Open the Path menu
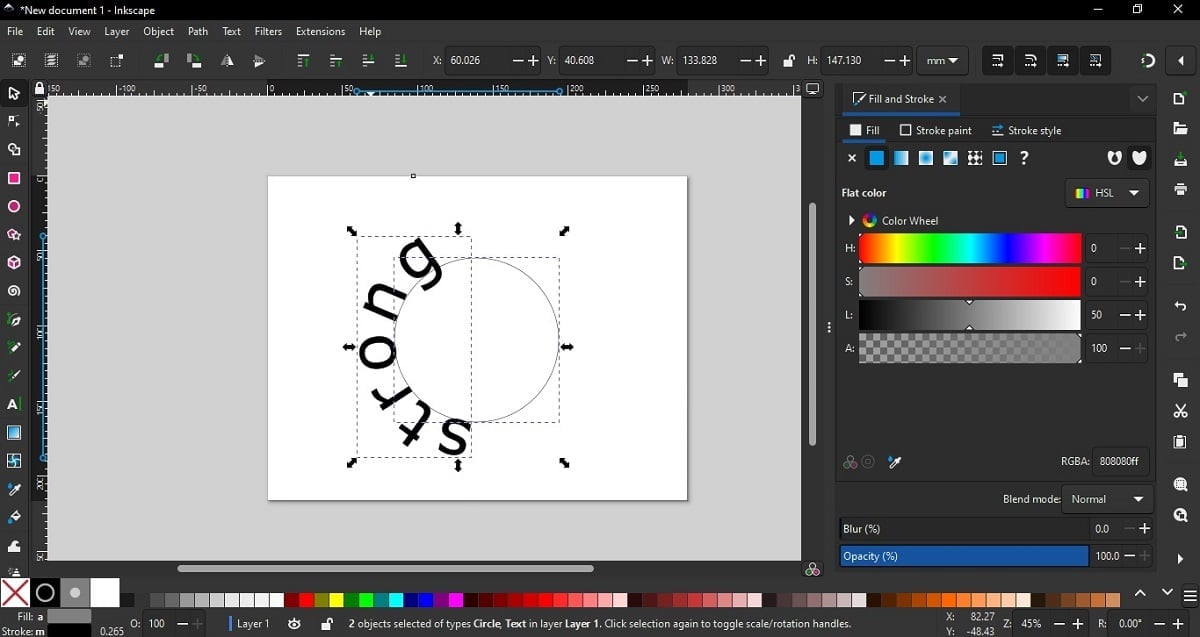Image resolution: width=1200 pixels, height=637 pixels. [x=198, y=32]
